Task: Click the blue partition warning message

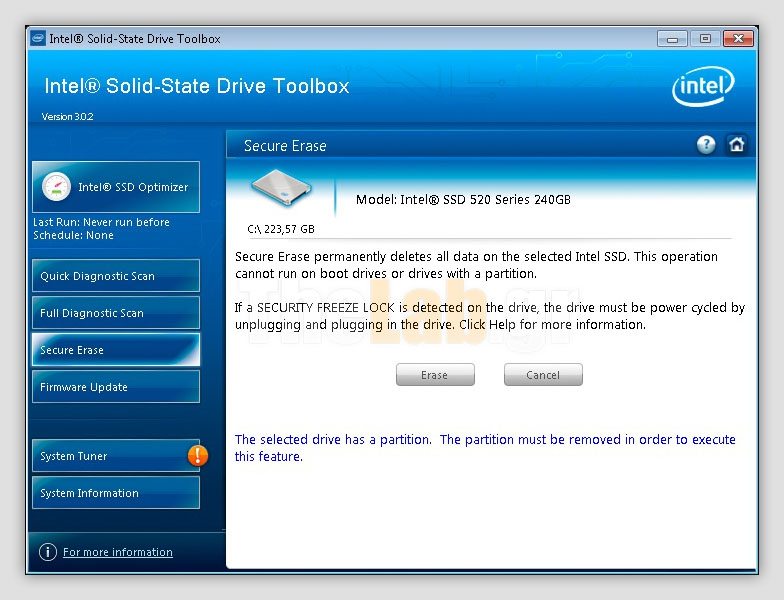Action: pos(485,448)
